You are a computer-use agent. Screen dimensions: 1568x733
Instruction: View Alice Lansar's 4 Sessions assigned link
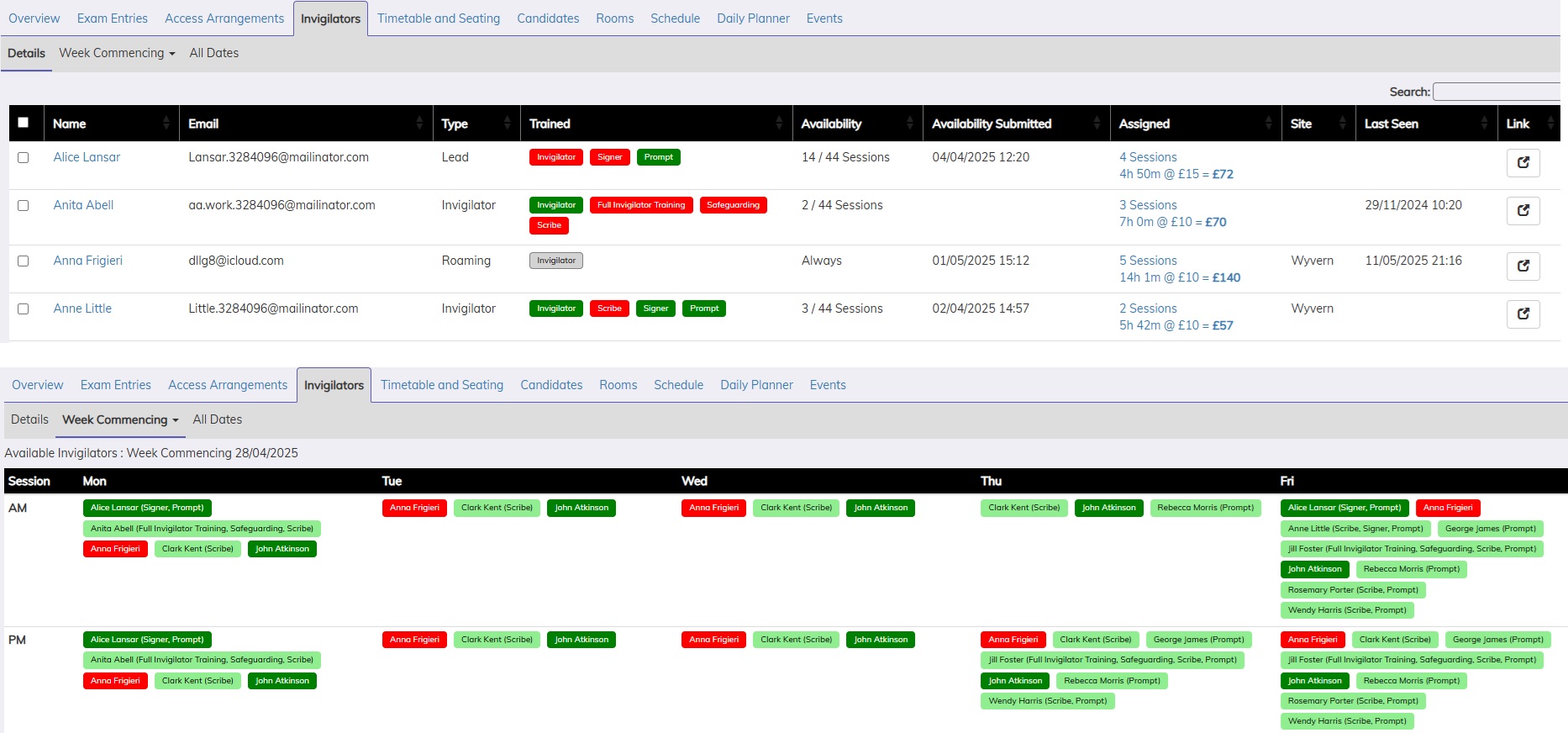pyautogui.click(x=1148, y=157)
